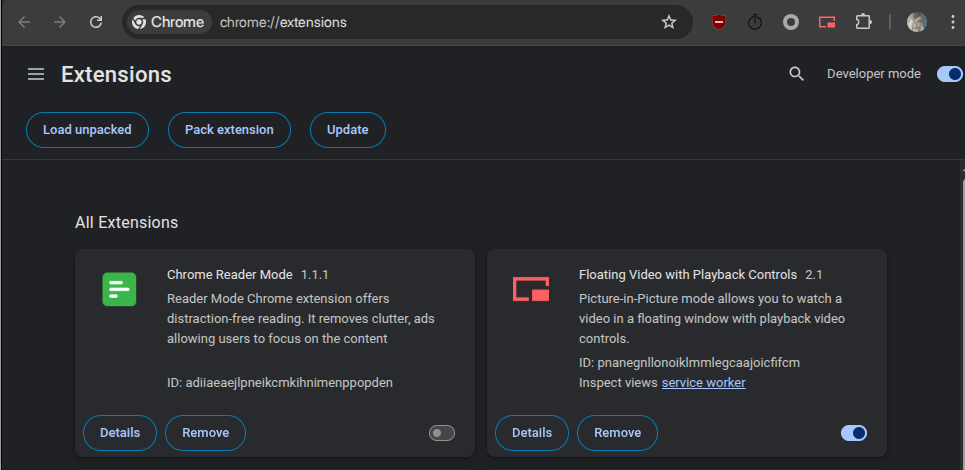Disable Floating Video with Playback Controls
The height and width of the screenshot is (470, 965).
click(x=854, y=433)
